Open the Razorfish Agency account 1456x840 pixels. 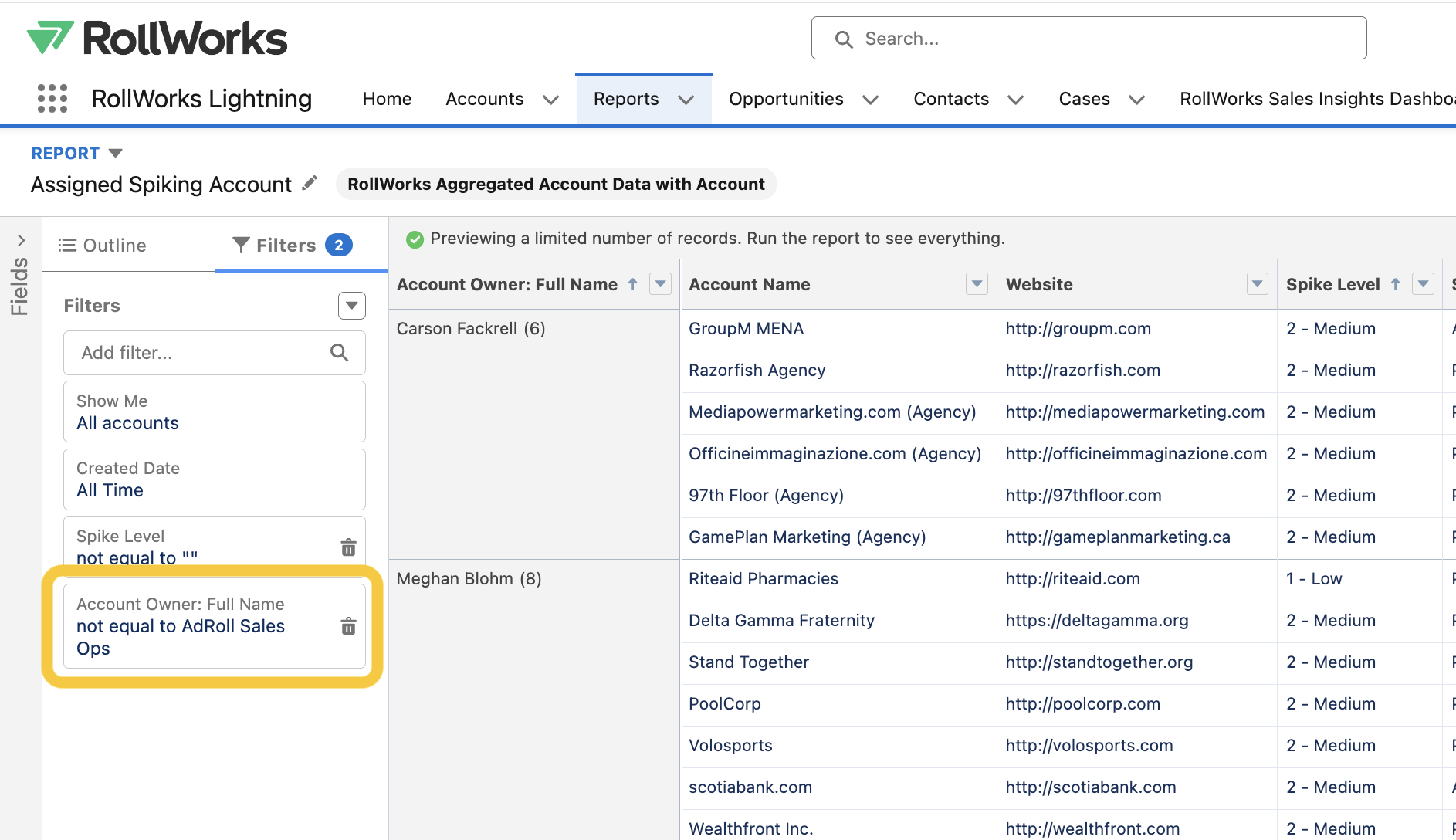[x=757, y=371]
